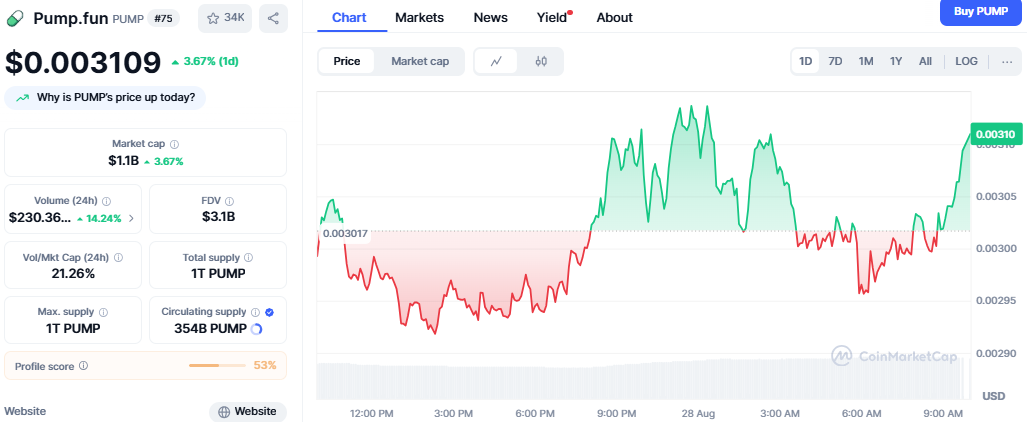
Task: Click the 53% profile score value
Action: point(265,366)
